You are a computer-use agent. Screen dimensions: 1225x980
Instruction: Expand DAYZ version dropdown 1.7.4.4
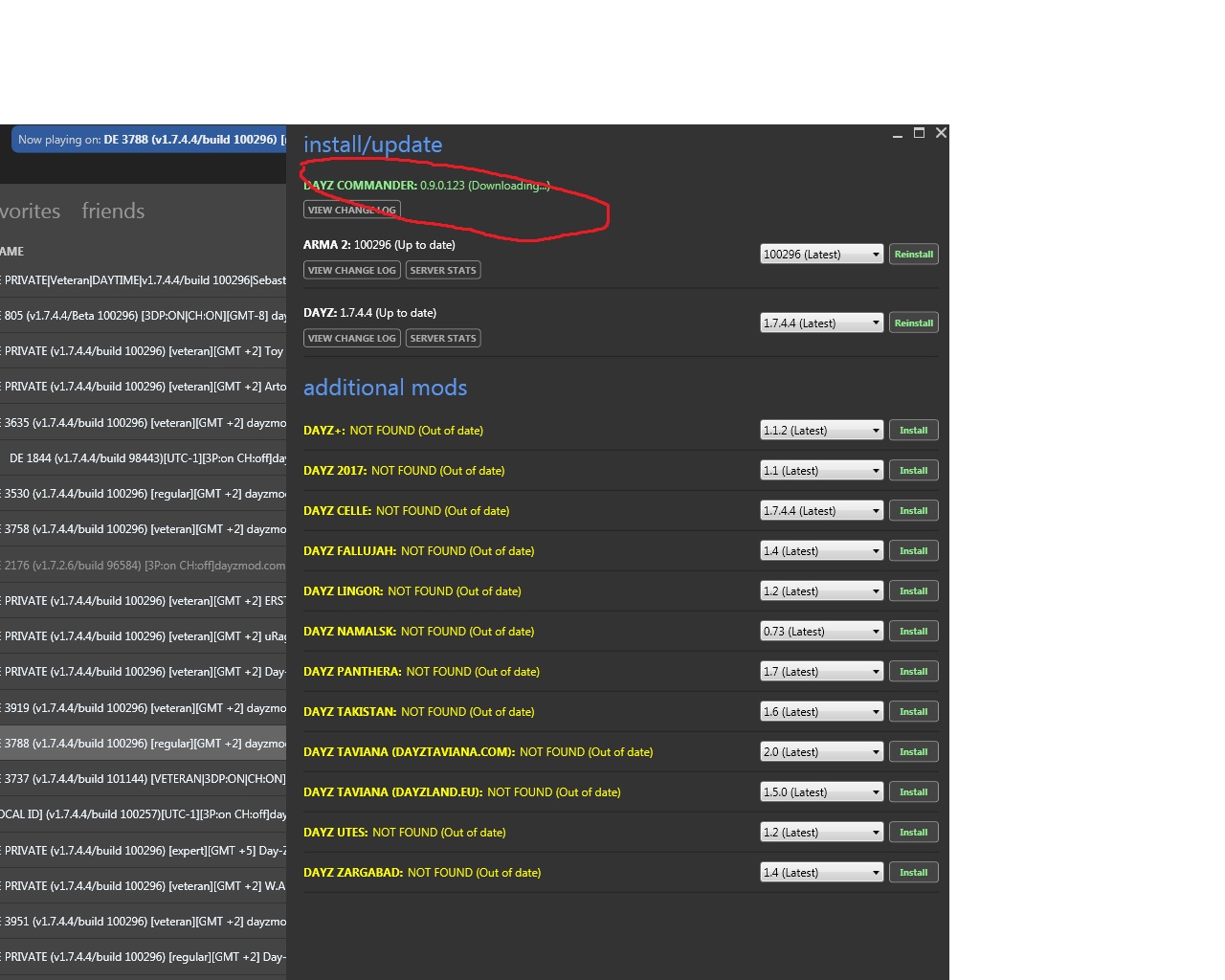pos(822,323)
